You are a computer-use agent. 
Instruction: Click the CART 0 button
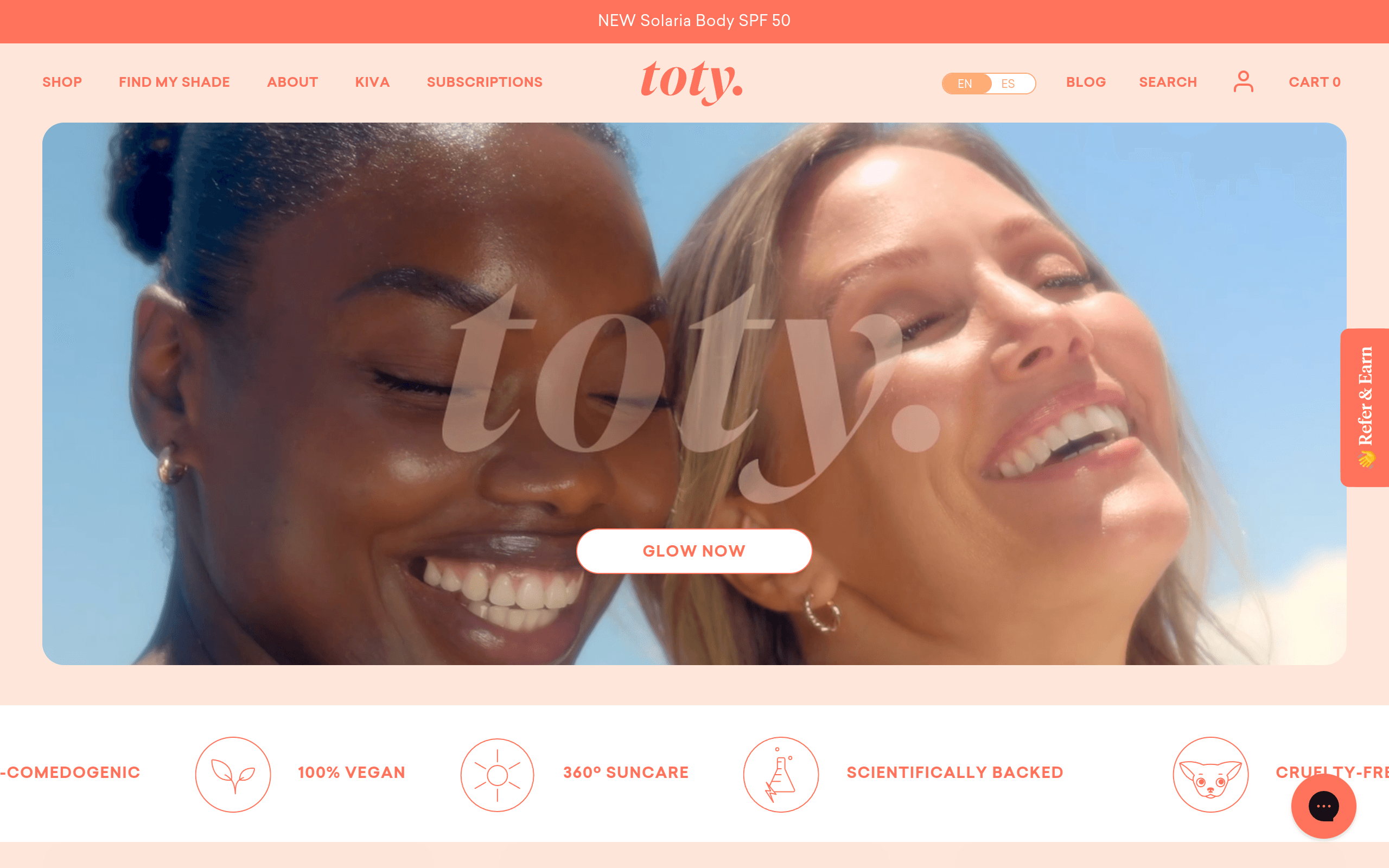1314,82
